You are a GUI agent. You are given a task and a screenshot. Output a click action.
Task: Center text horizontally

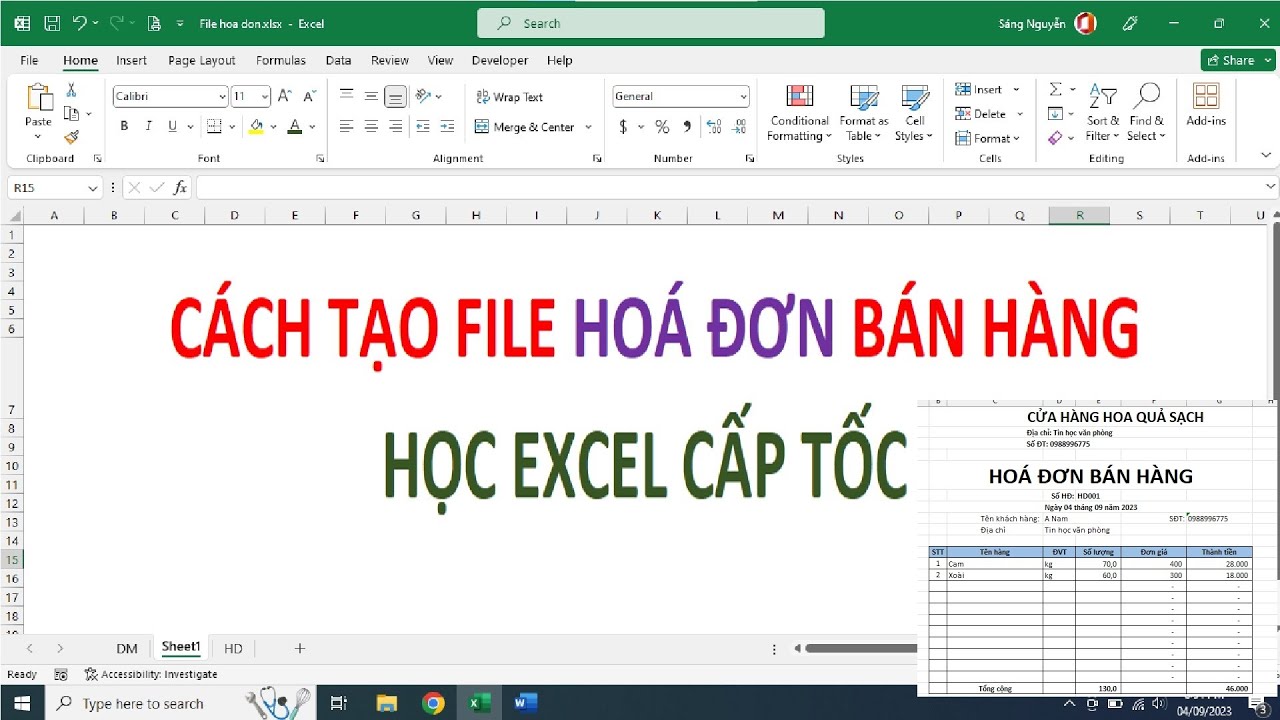click(x=371, y=126)
